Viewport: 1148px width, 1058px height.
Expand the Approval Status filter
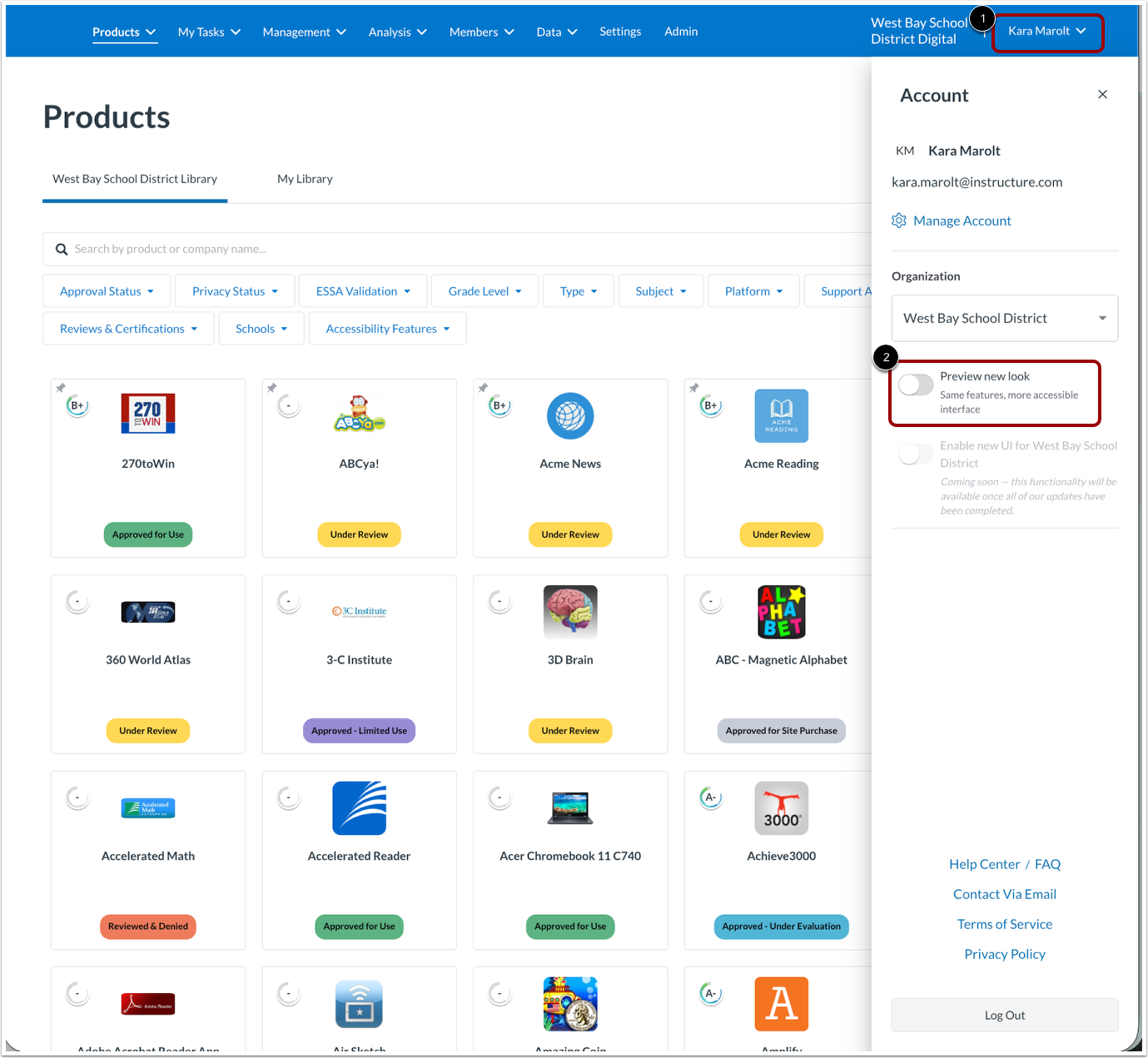point(107,291)
